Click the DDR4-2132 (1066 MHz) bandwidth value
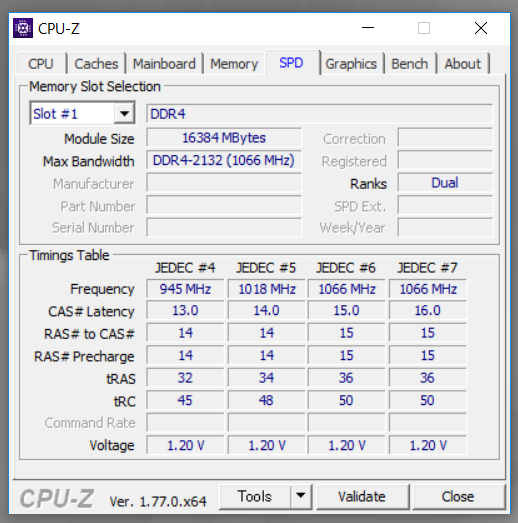The width and height of the screenshot is (518, 523). [x=224, y=160]
